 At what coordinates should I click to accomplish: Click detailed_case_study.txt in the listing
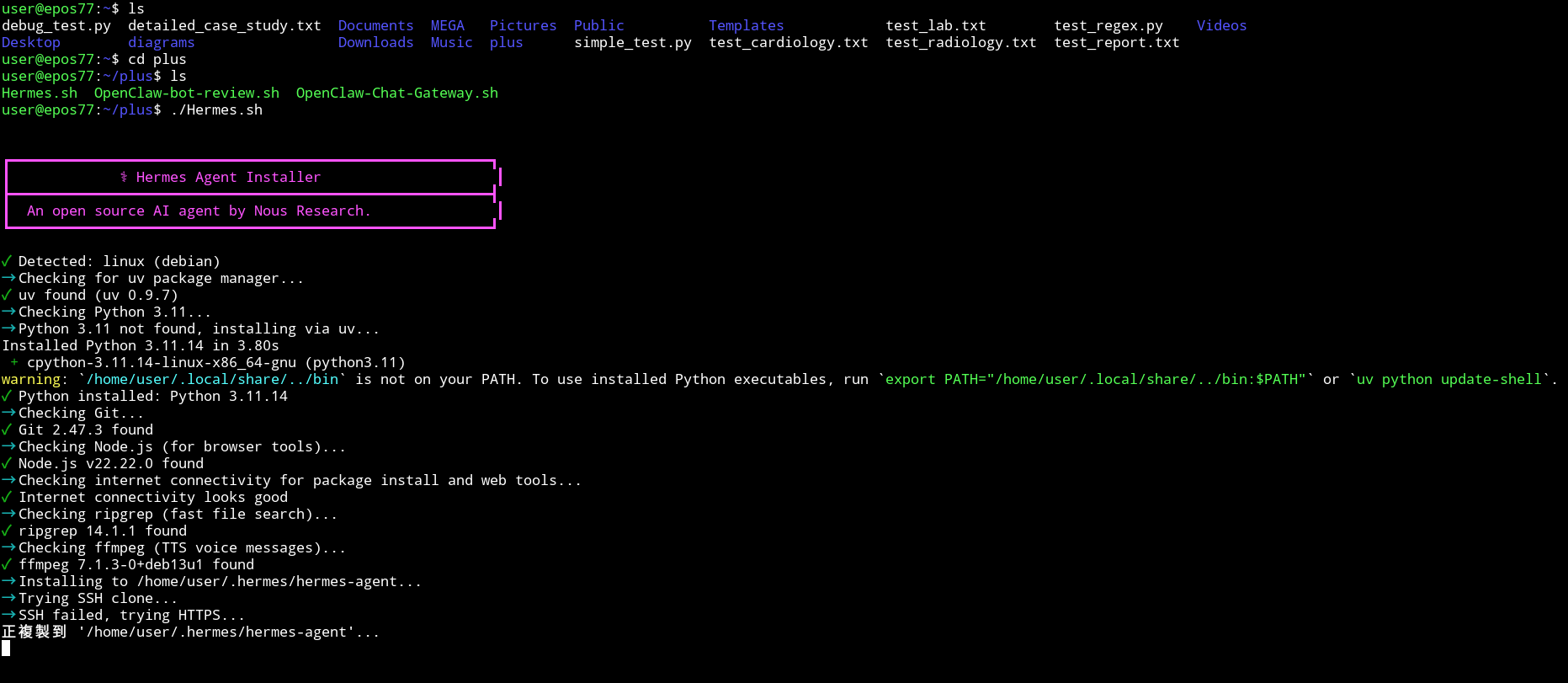(225, 26)
